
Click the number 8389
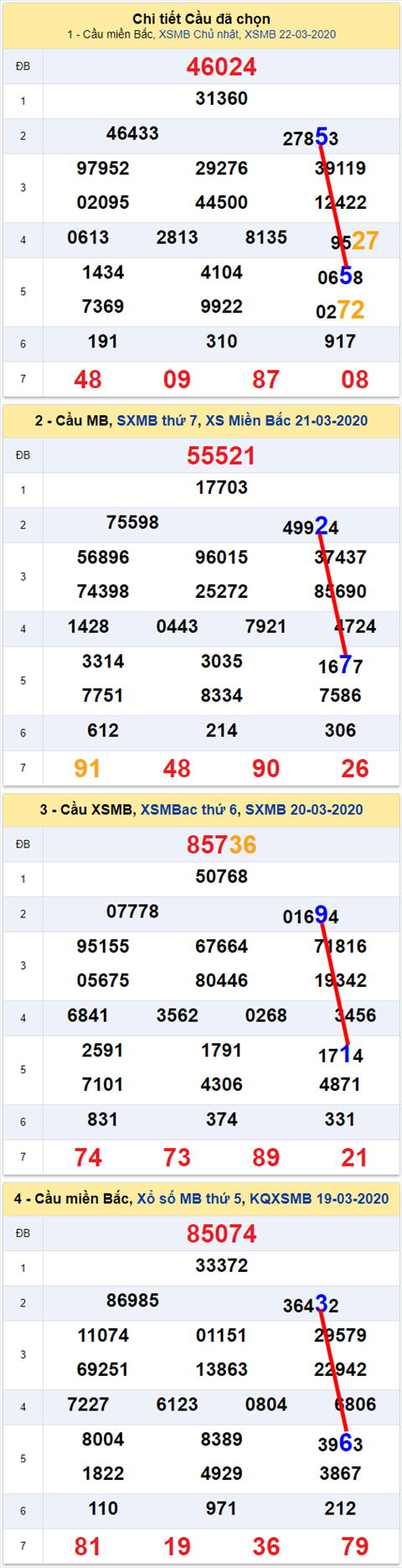221,1440
